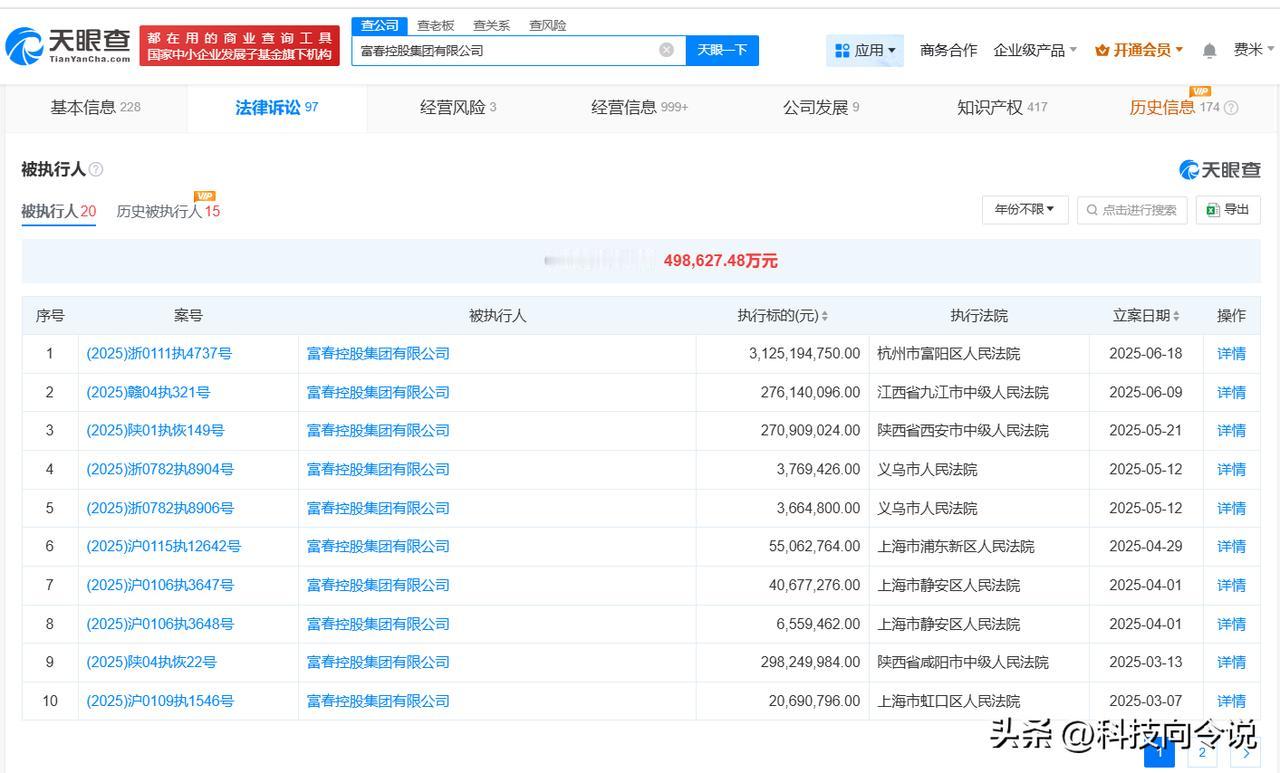Open case (2025)沪0106执3647号
The image size is (1280, 773).
(x=160, y=585)
